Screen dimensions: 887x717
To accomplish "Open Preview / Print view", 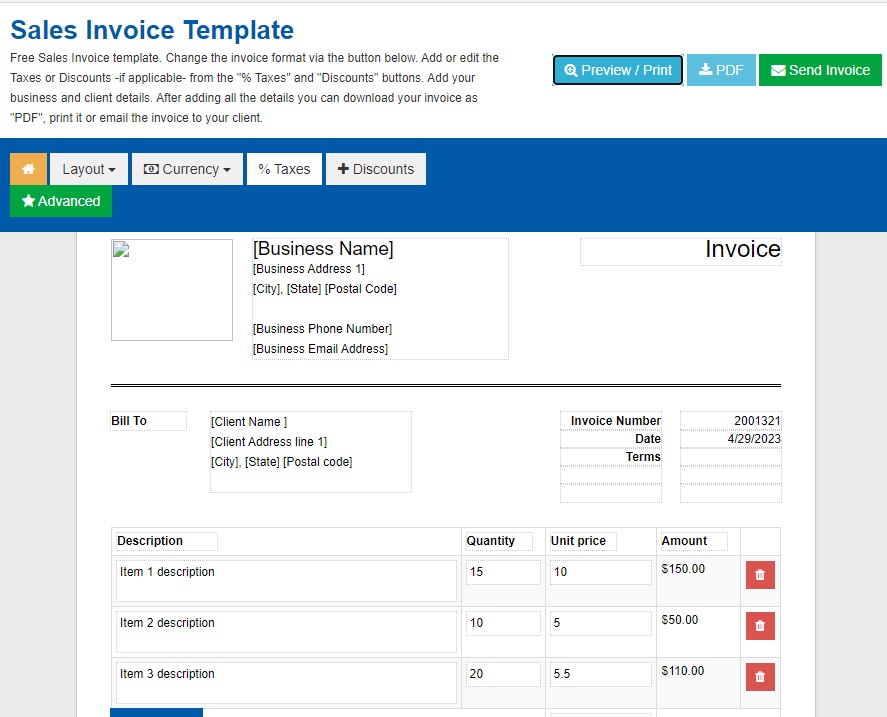I will point(617,70).
